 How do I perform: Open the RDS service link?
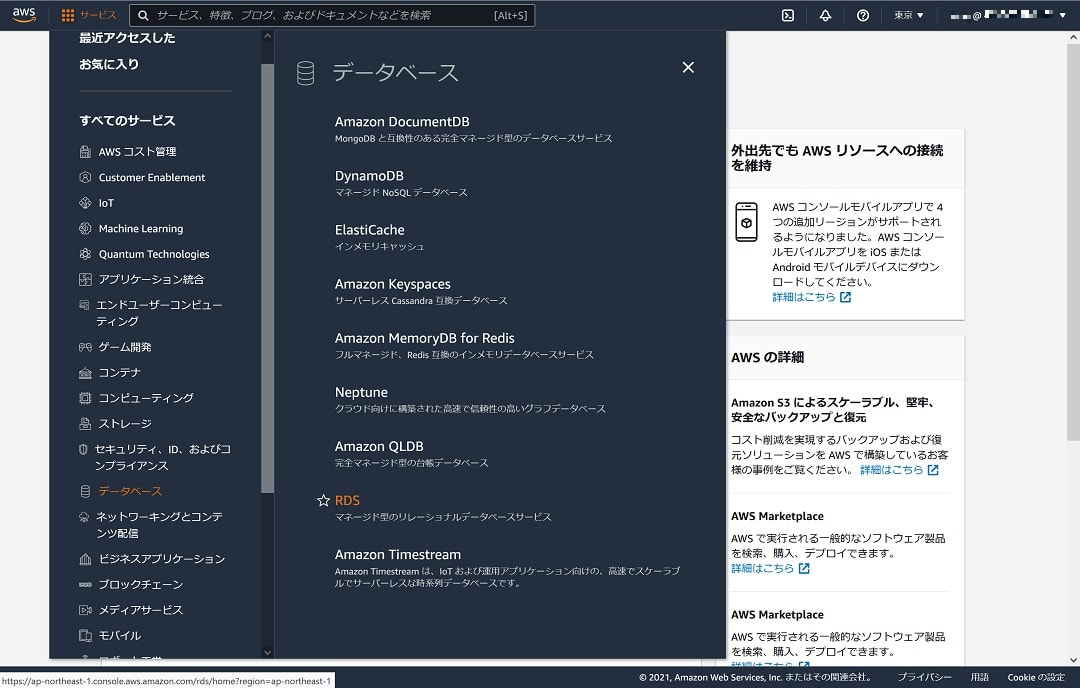click(x=347, y=501)
